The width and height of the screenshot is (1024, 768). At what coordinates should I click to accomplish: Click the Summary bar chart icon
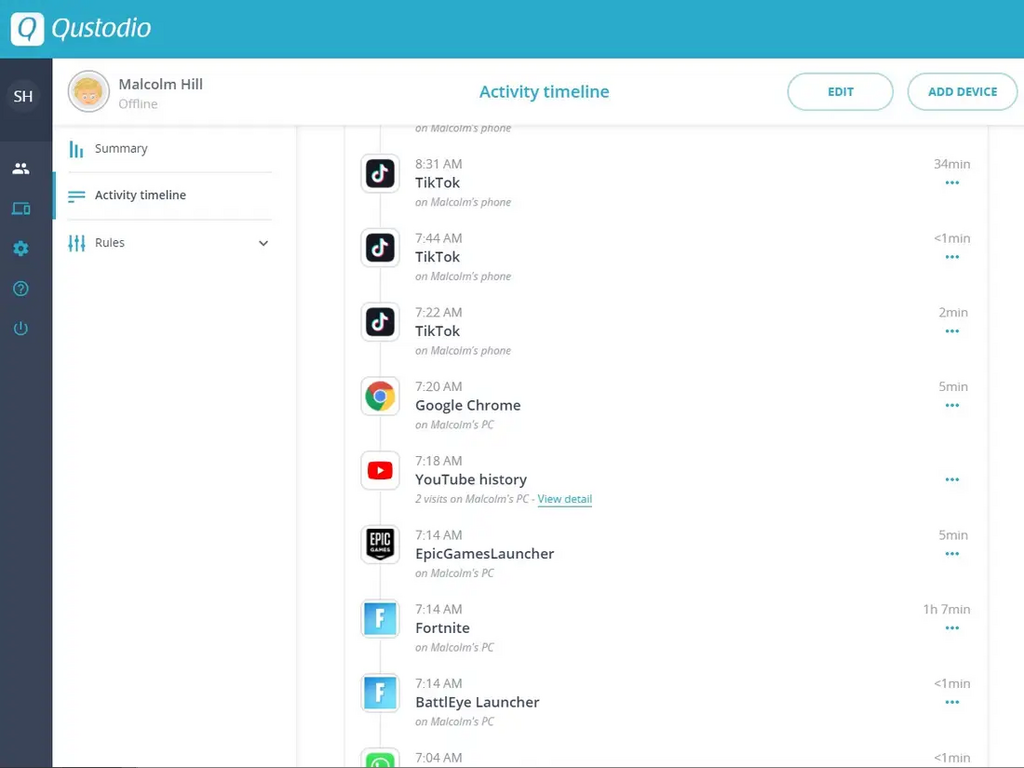[76, 150]
